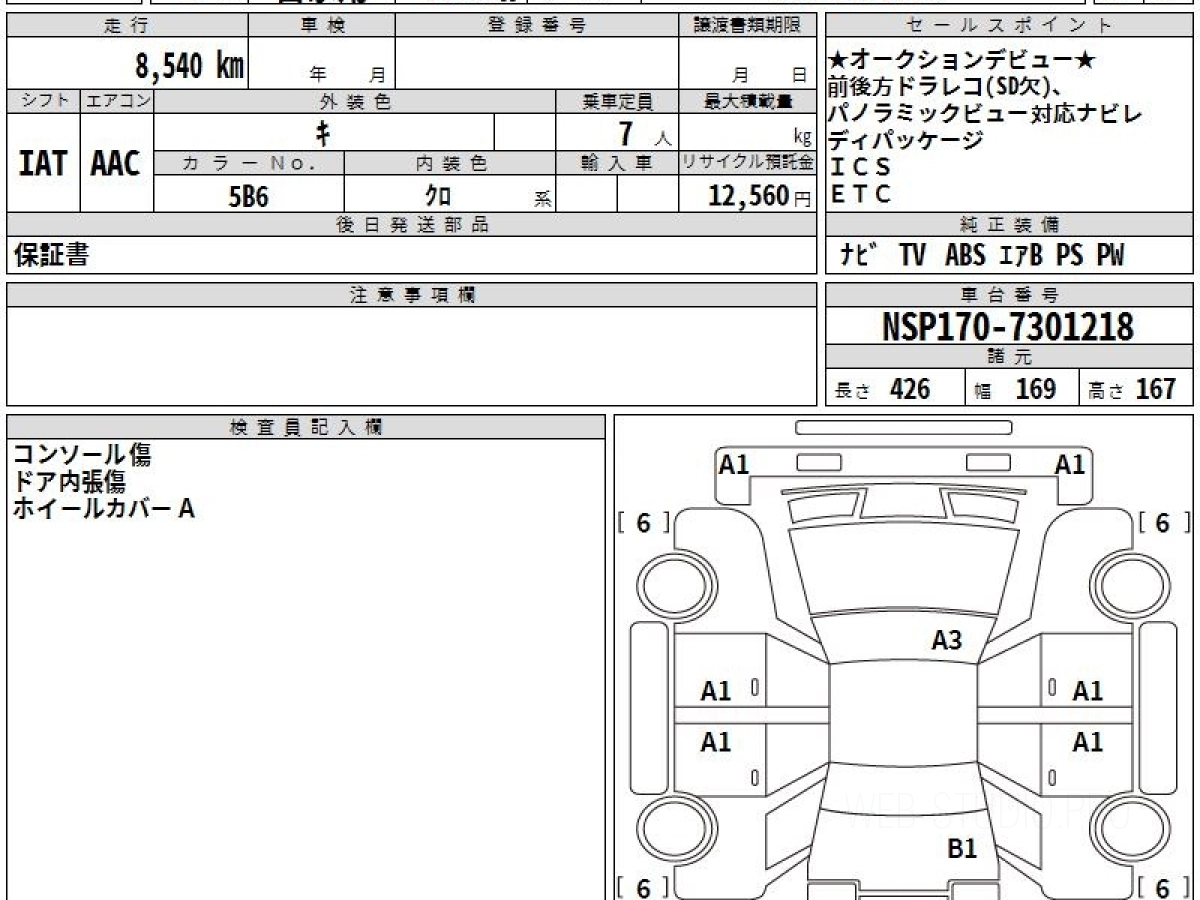The width and height of the screenshot is (1200, 900).
Task: Click the パノラミックビュー対応ナビレ line
Action: pyautogui.click(x=985, y=114)
